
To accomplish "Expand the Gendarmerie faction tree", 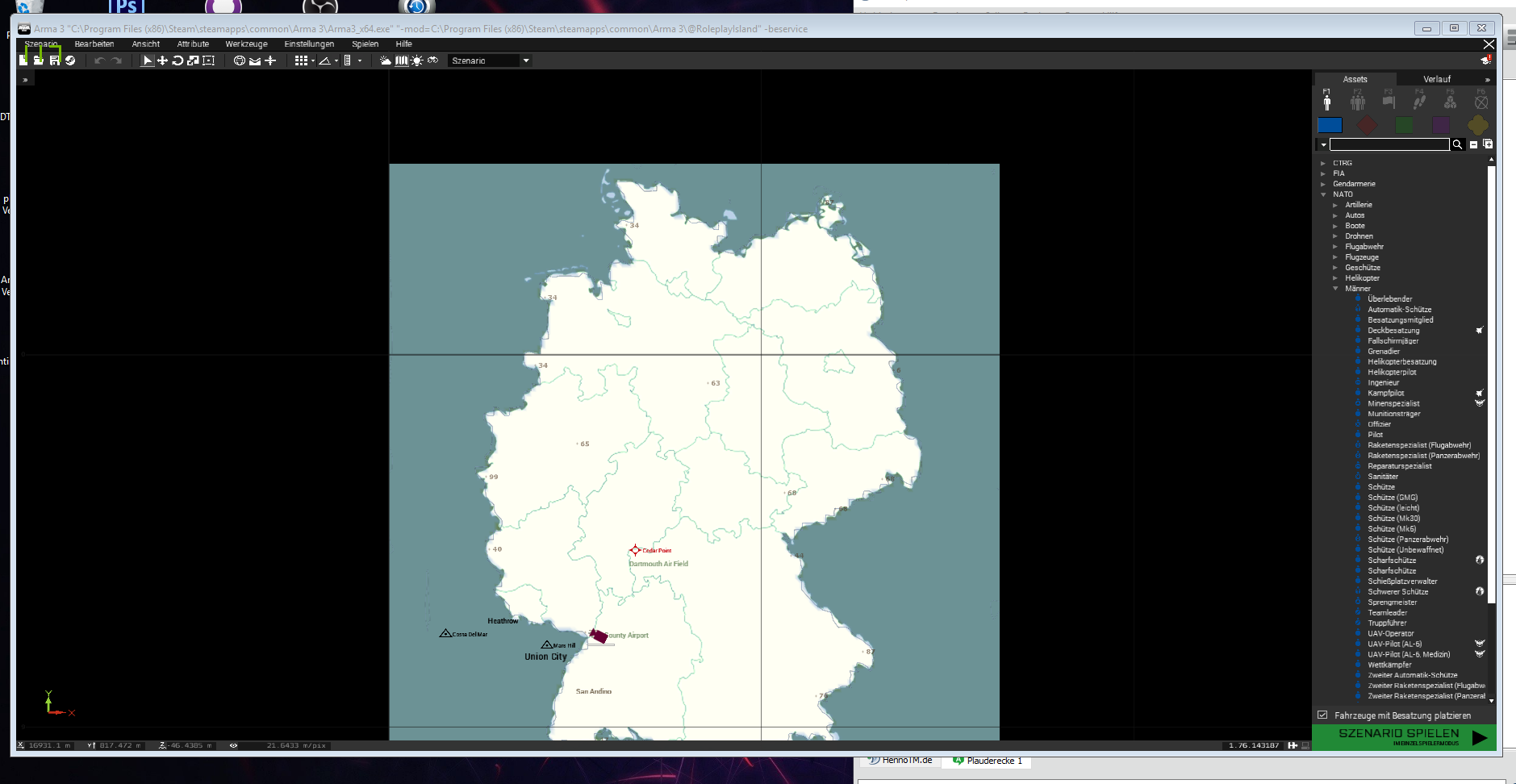I will tap(1323, 184).
